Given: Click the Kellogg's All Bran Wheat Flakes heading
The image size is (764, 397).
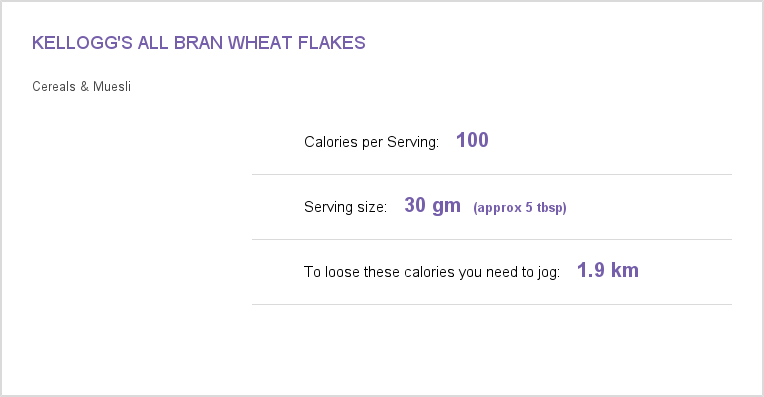Looking at the screenshot, I should point(199,43).
